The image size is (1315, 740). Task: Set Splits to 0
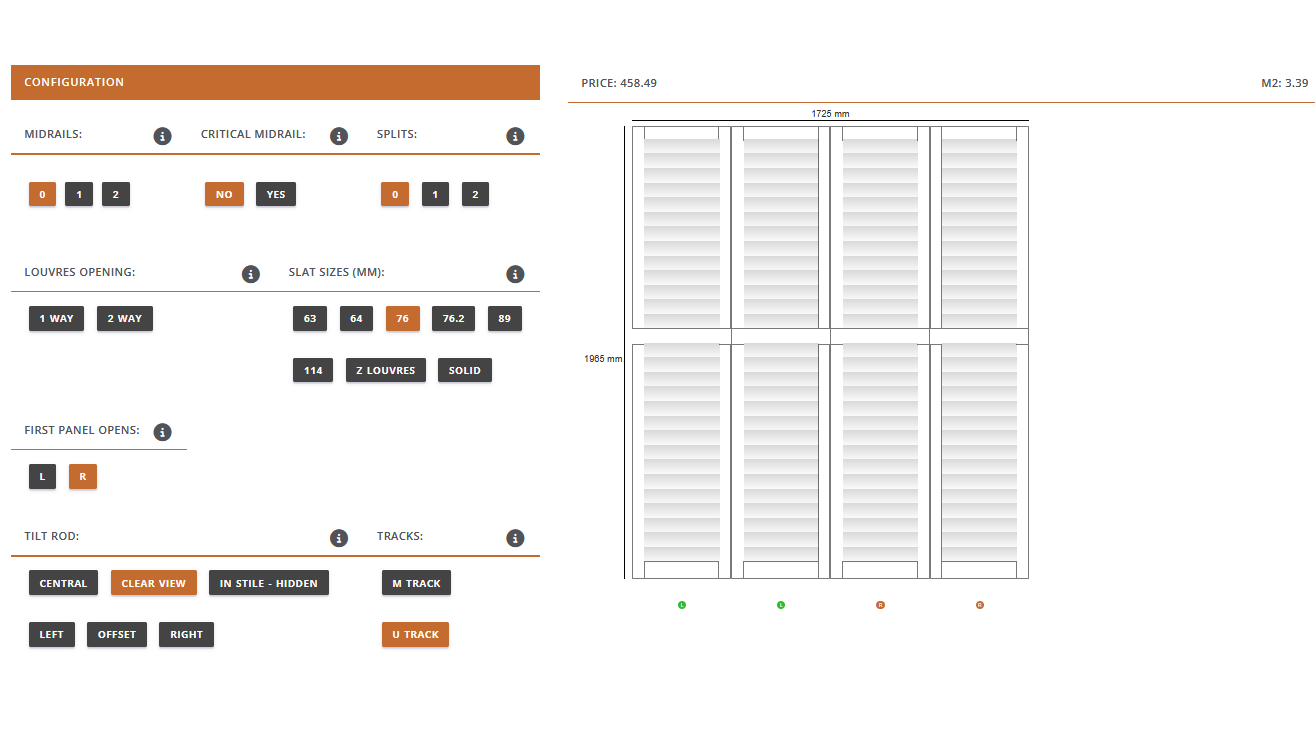(395, 194)
